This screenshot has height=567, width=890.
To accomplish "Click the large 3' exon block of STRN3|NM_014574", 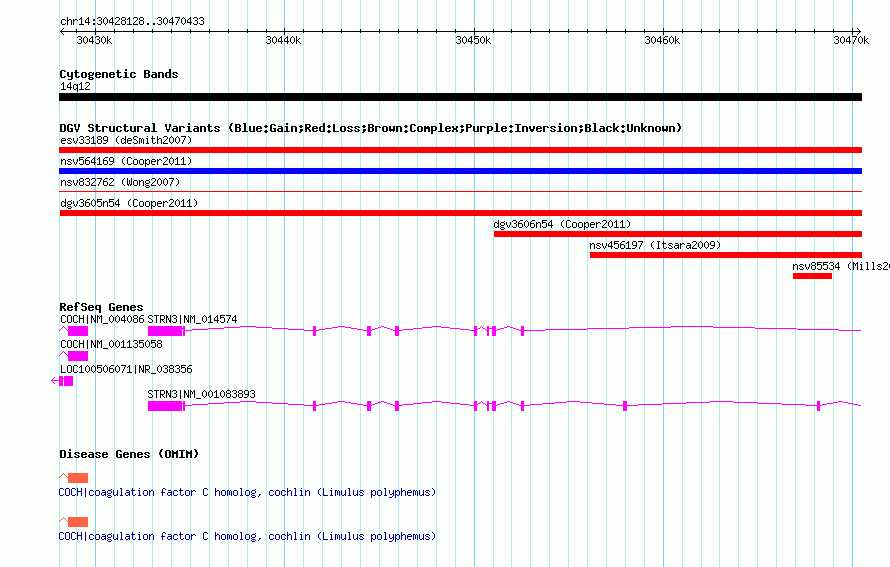I will pyautogui.click(x=165, y=331).
